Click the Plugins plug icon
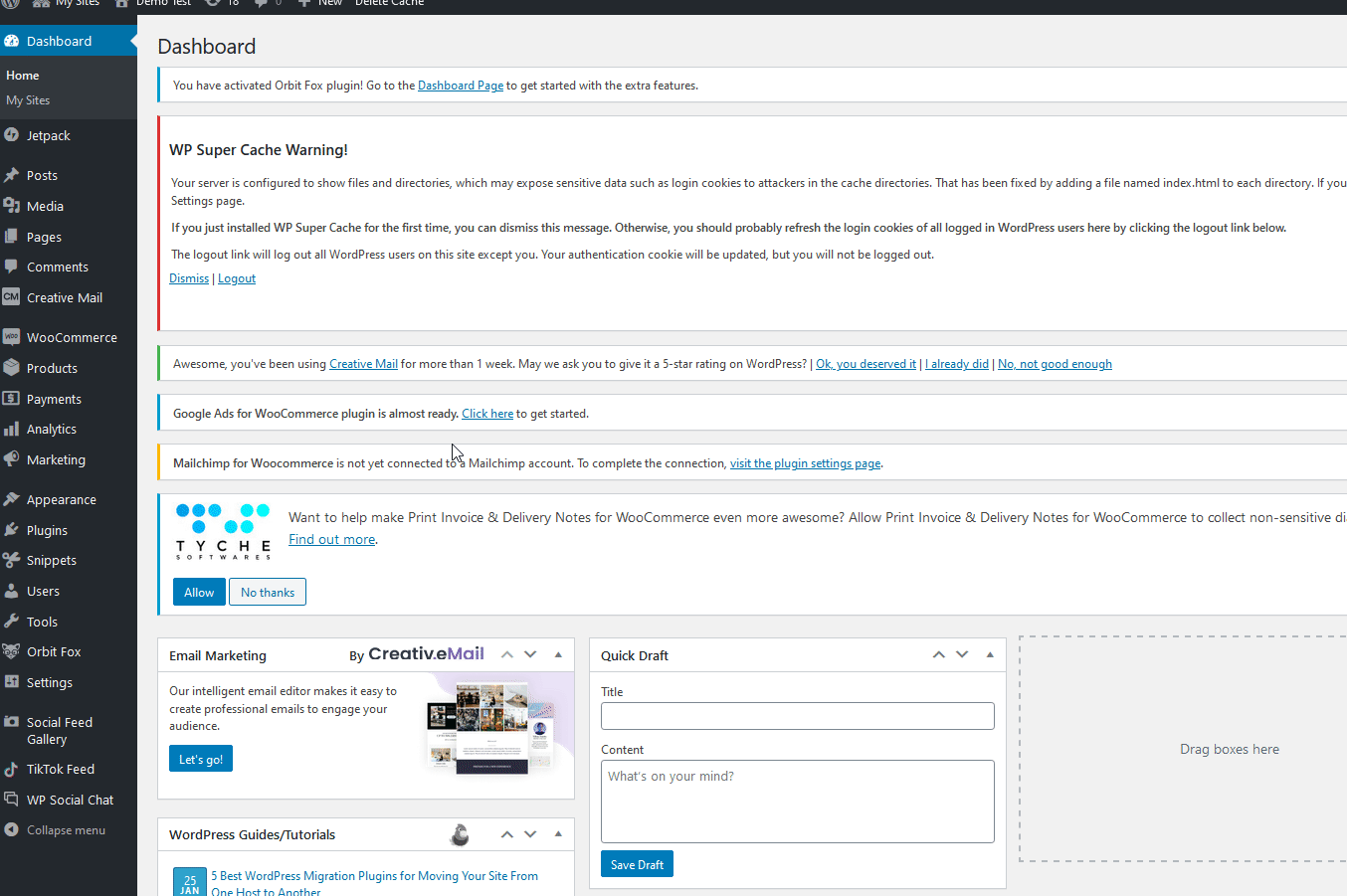The image size is (1347, 896). click(x=12, y=530)
